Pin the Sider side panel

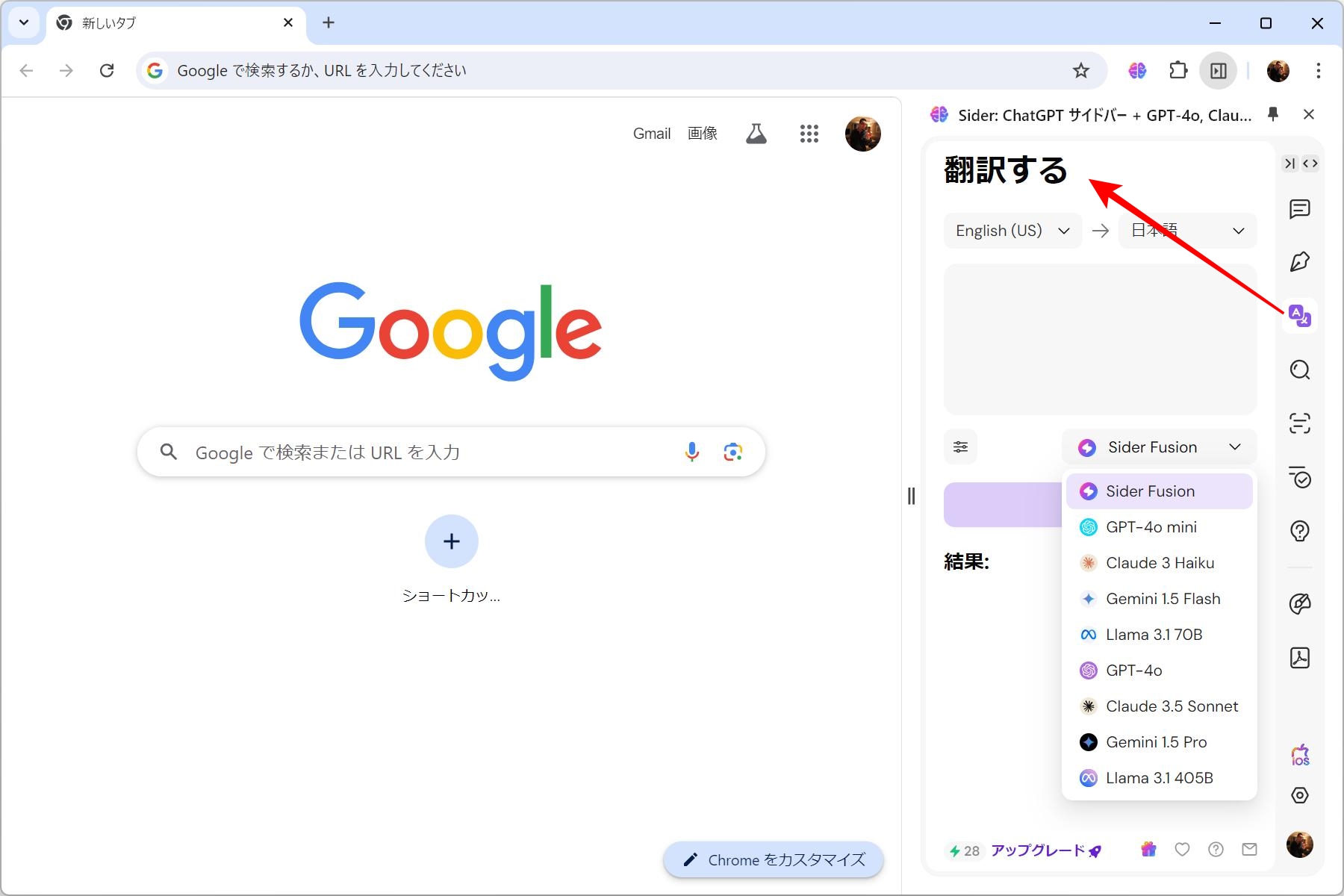1273,113
